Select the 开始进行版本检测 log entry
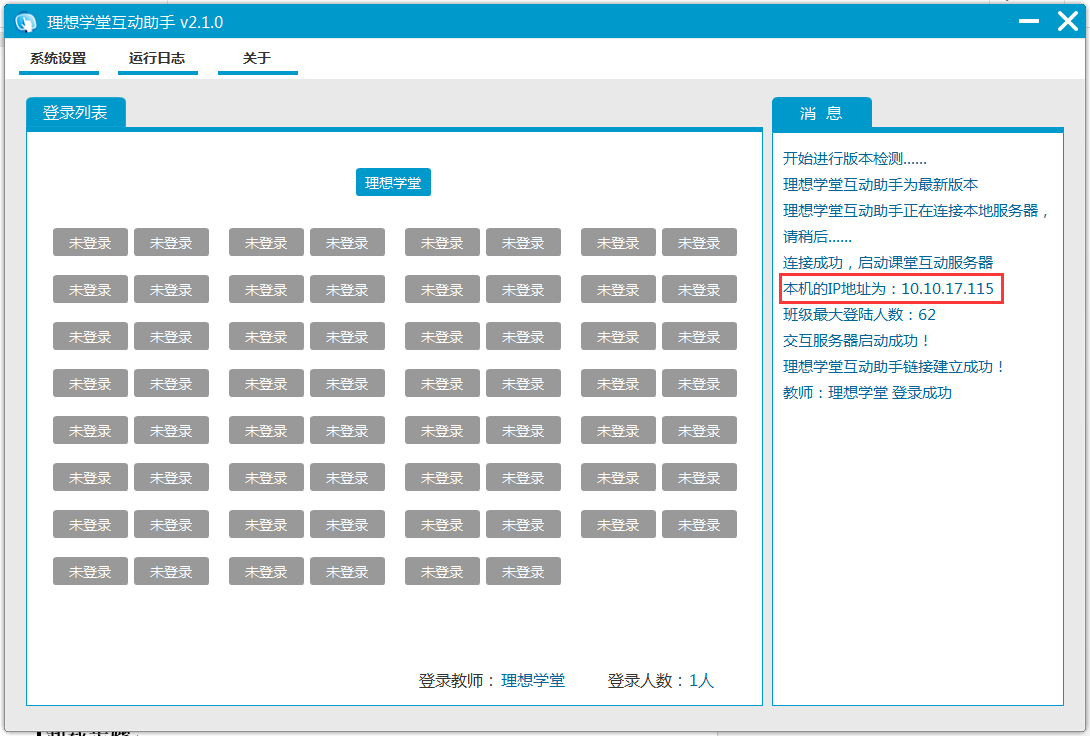This screenshot has height=736, width=1090. tap(855, 159)
